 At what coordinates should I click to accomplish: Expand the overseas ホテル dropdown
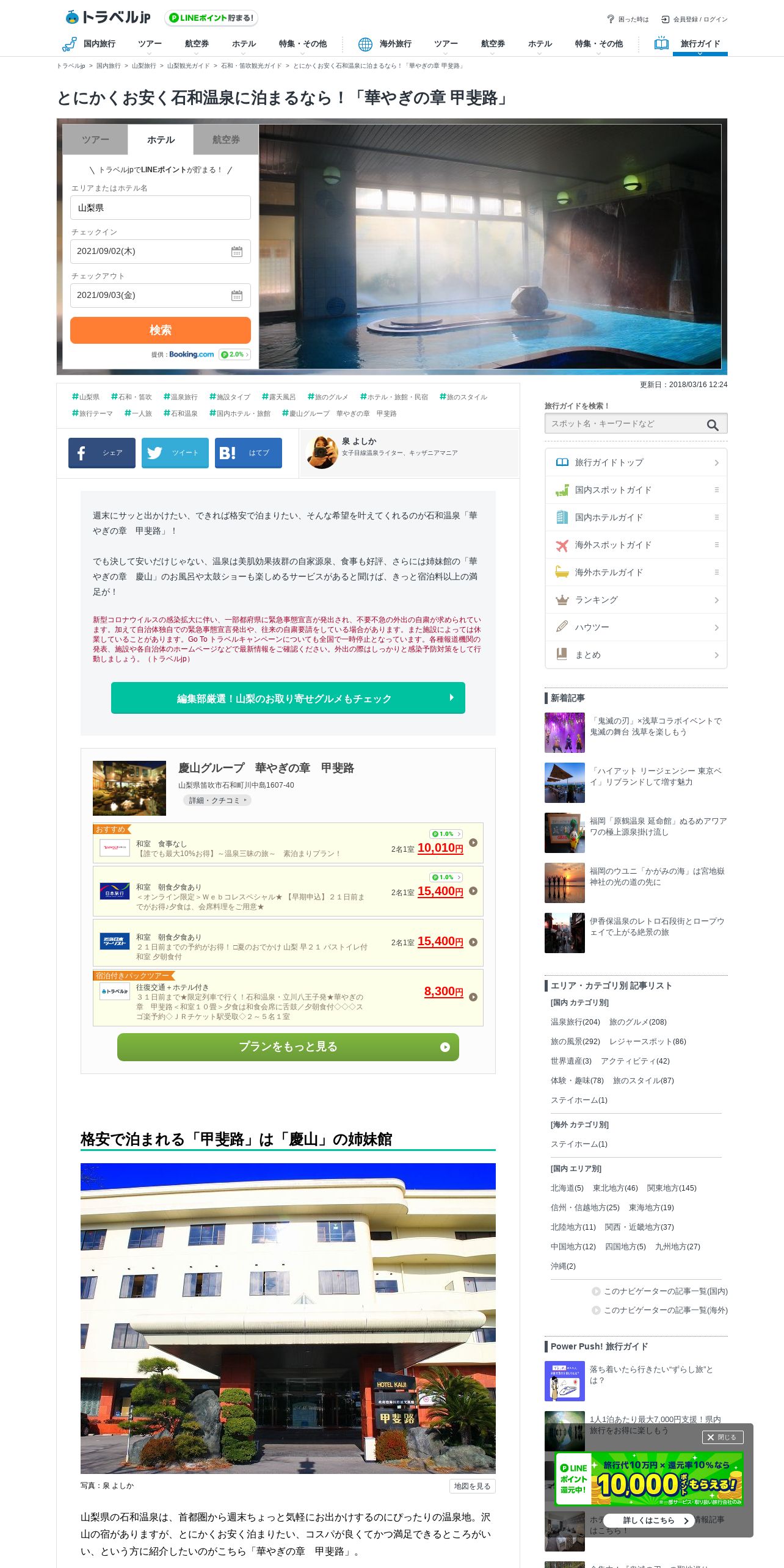tap(540, 45)
